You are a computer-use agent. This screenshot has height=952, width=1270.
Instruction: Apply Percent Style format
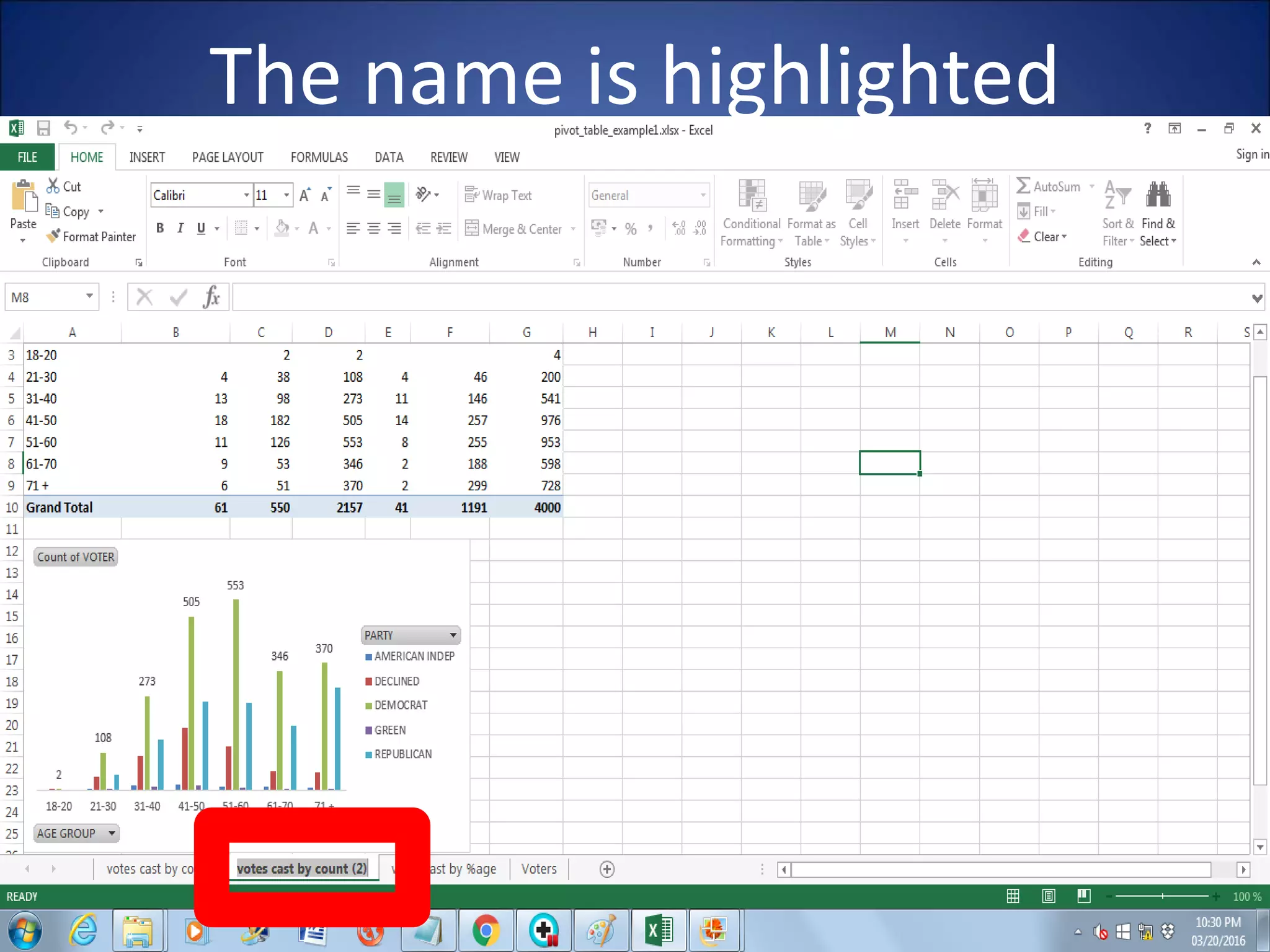point(631,229)
